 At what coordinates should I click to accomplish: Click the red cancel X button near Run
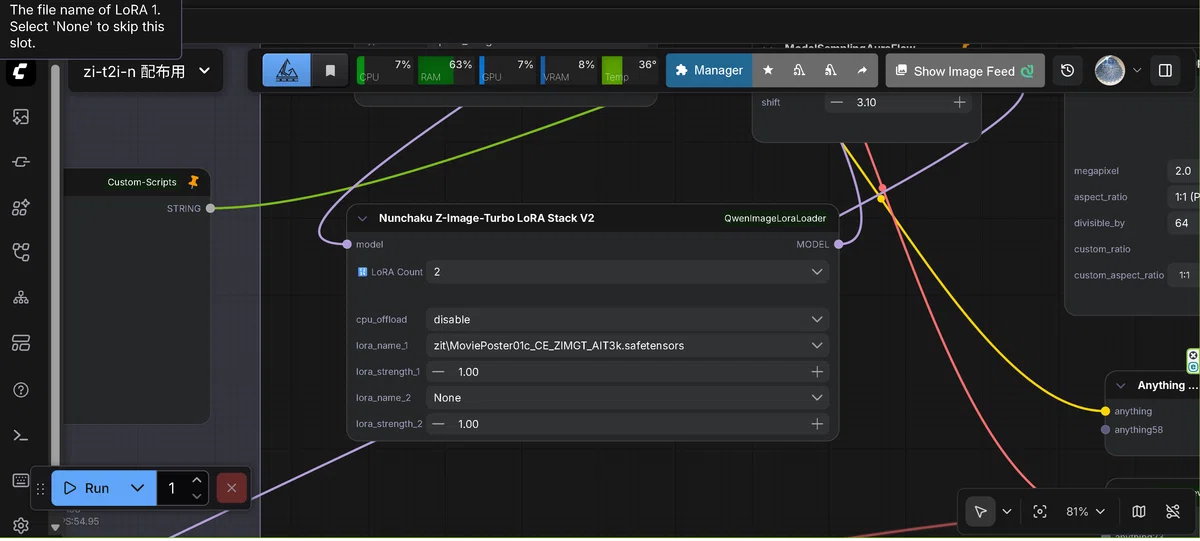(231, 488)
